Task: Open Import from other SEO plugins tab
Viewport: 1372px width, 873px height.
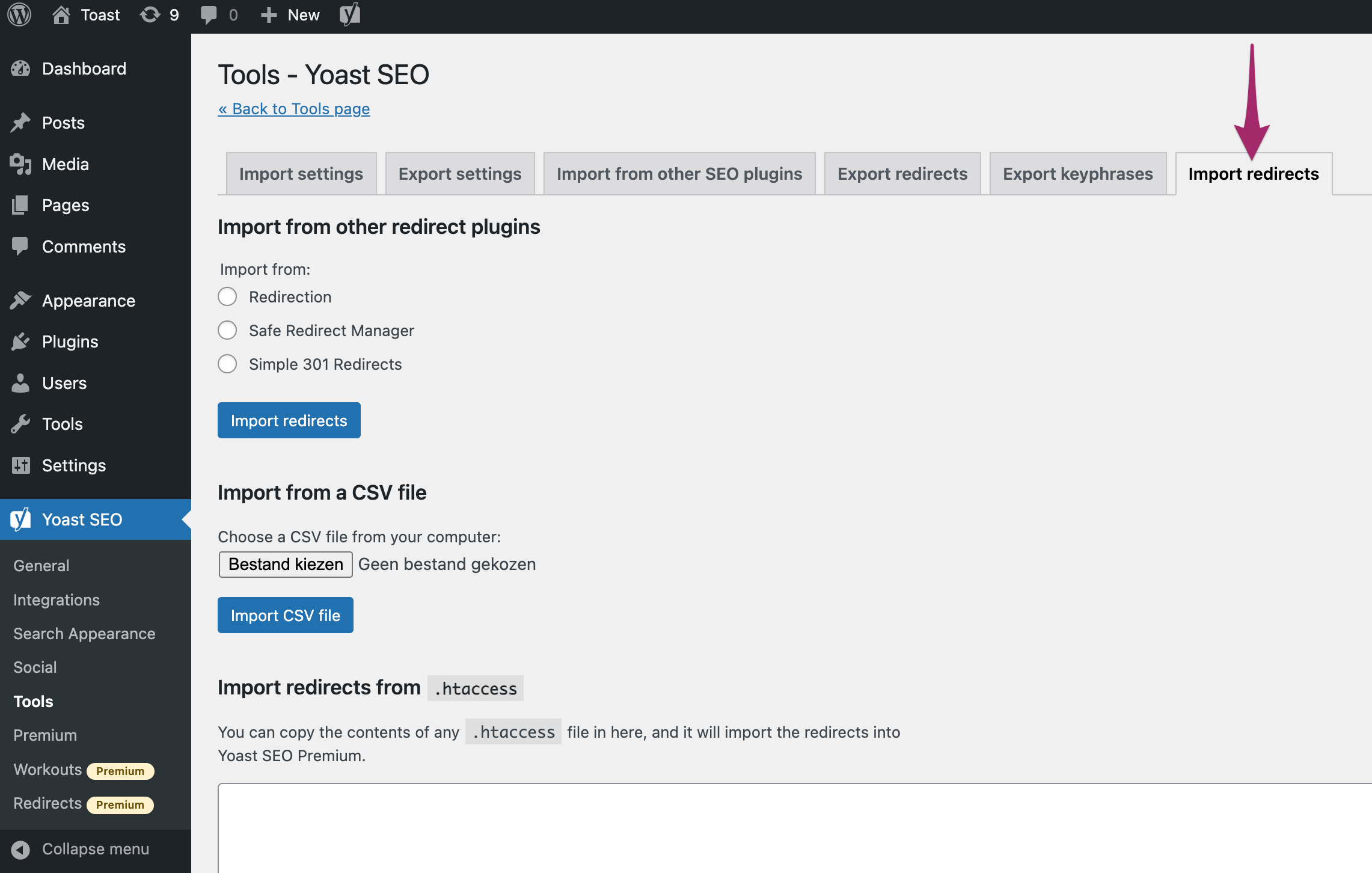Action: click(679, 174)
